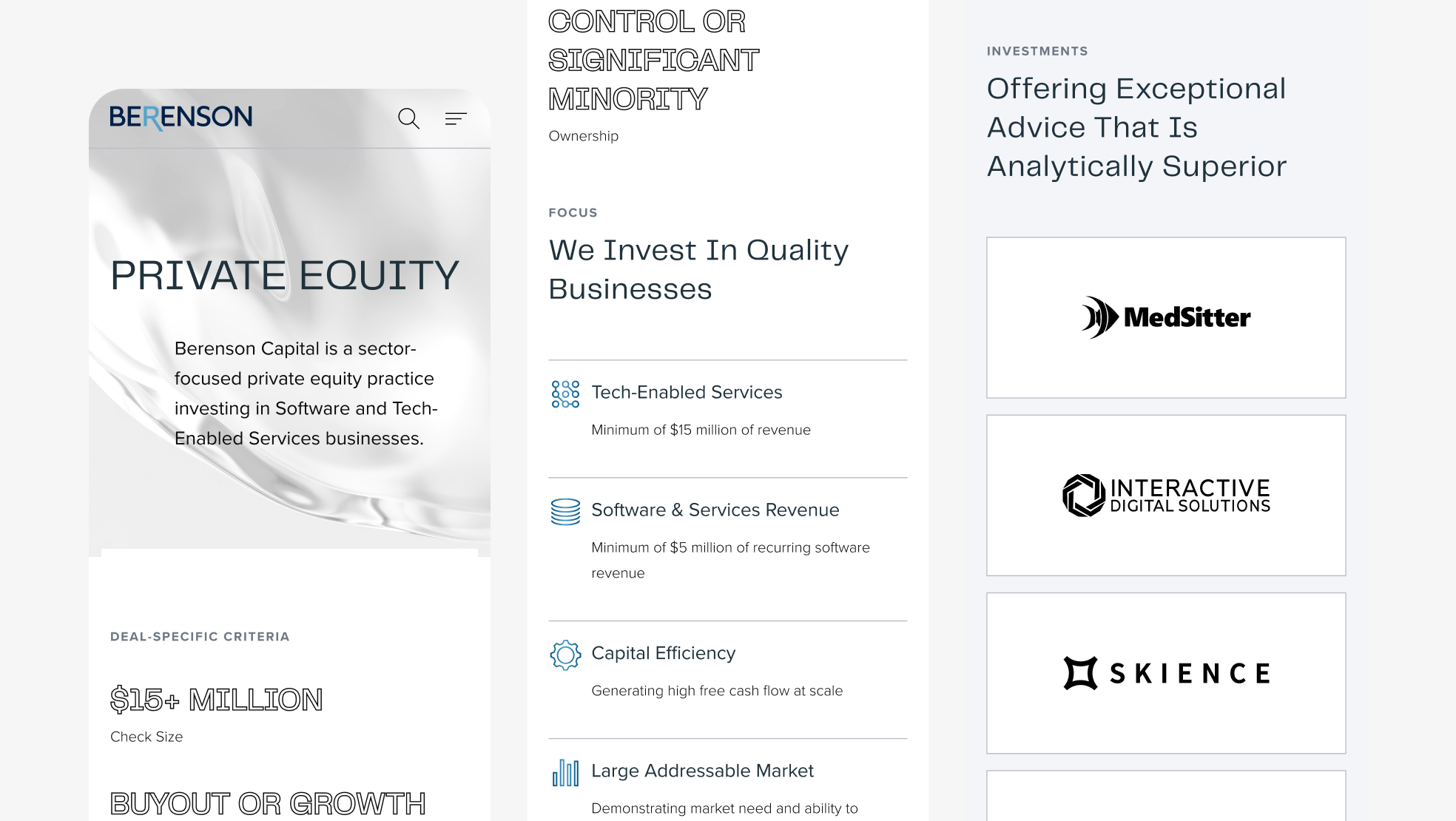Click the Deal-Specific Criteria label
Screen dimensions: 1456x821
tap(200, 637)
